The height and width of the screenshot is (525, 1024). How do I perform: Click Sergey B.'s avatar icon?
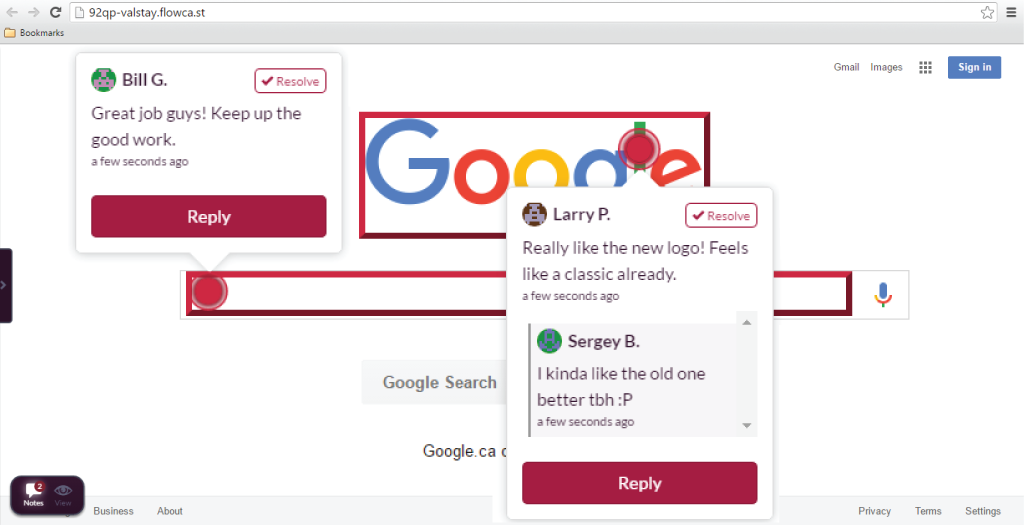pyautogui.click(x=549, y=341)
